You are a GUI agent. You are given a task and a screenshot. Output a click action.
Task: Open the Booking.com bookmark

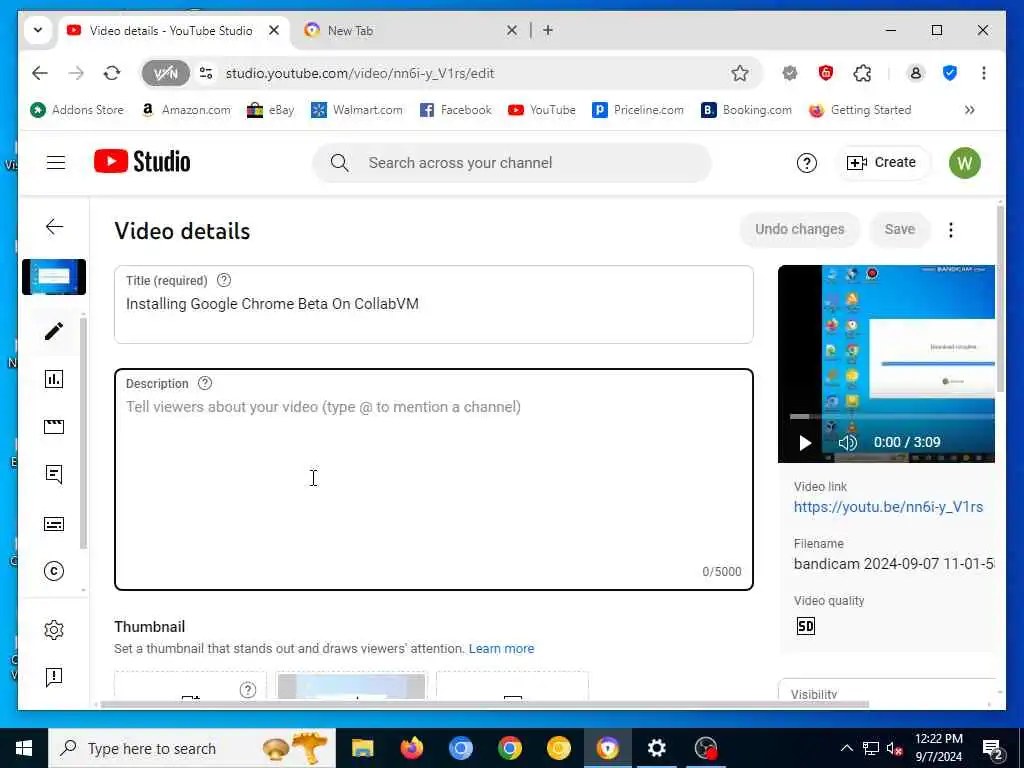coord(746,110)
